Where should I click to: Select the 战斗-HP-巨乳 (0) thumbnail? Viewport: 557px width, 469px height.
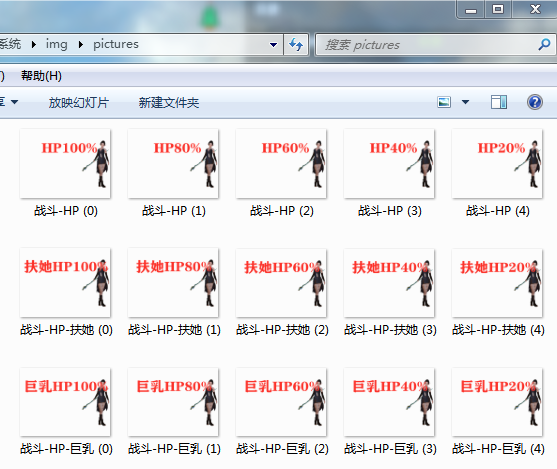(65, 402)
